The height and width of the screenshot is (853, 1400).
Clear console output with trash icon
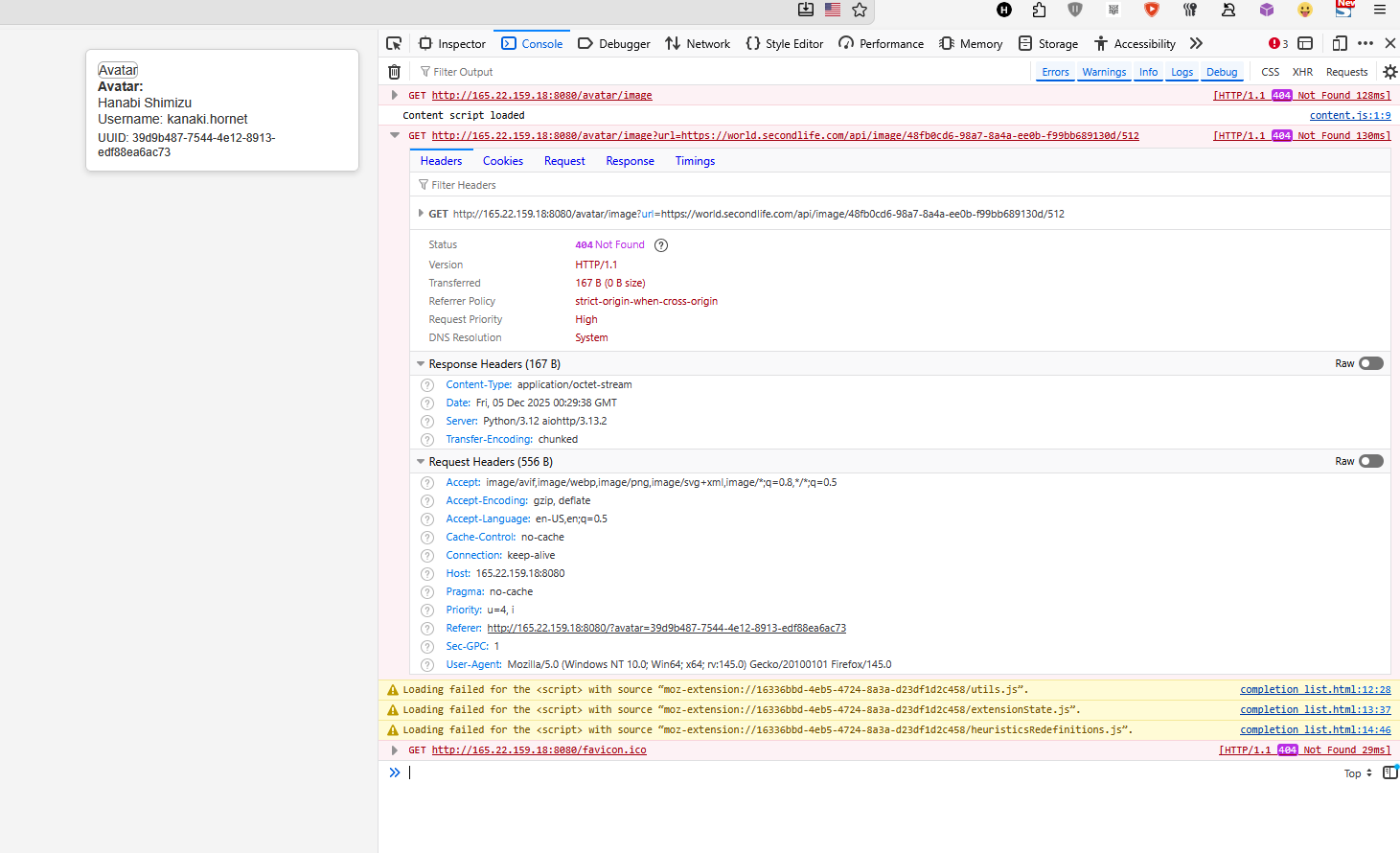point(394,72)
